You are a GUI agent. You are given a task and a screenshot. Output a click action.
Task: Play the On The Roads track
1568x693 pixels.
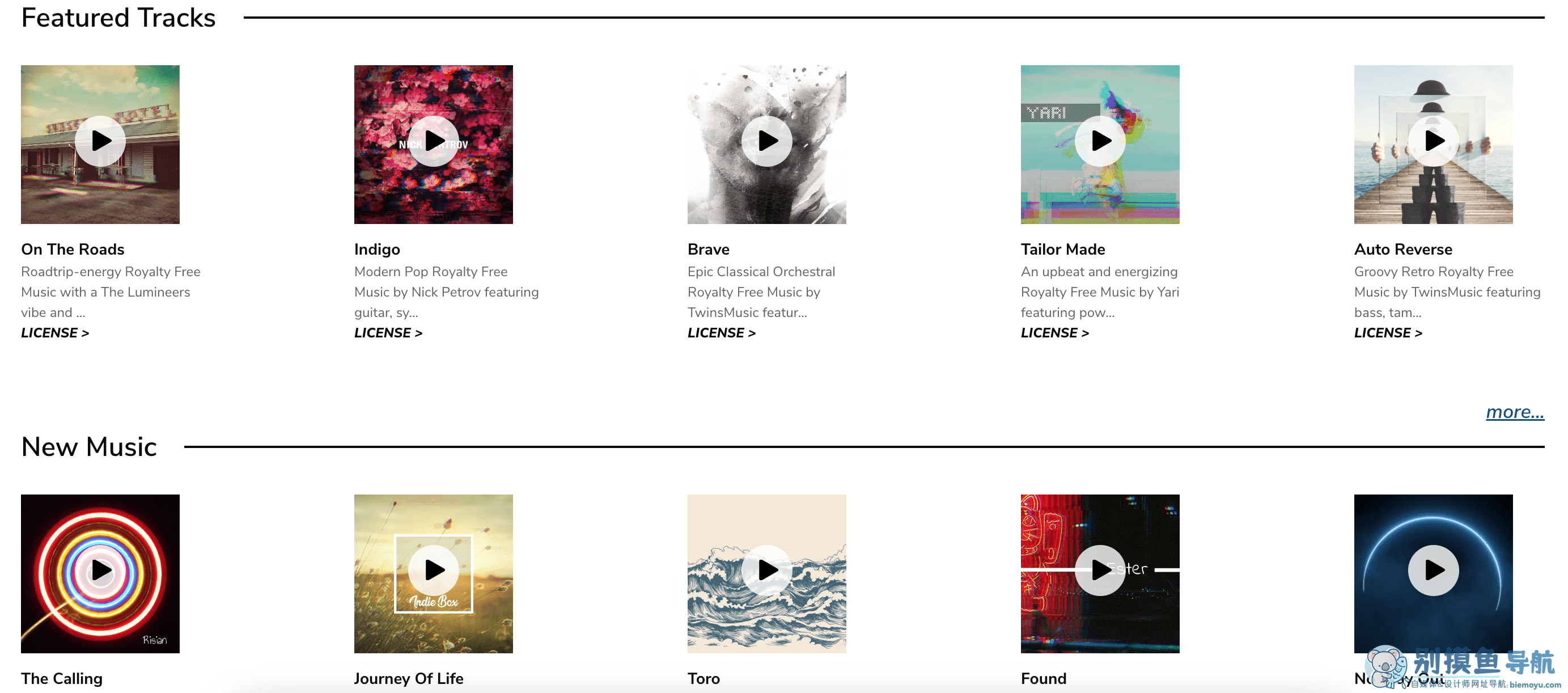pos(100,141)
